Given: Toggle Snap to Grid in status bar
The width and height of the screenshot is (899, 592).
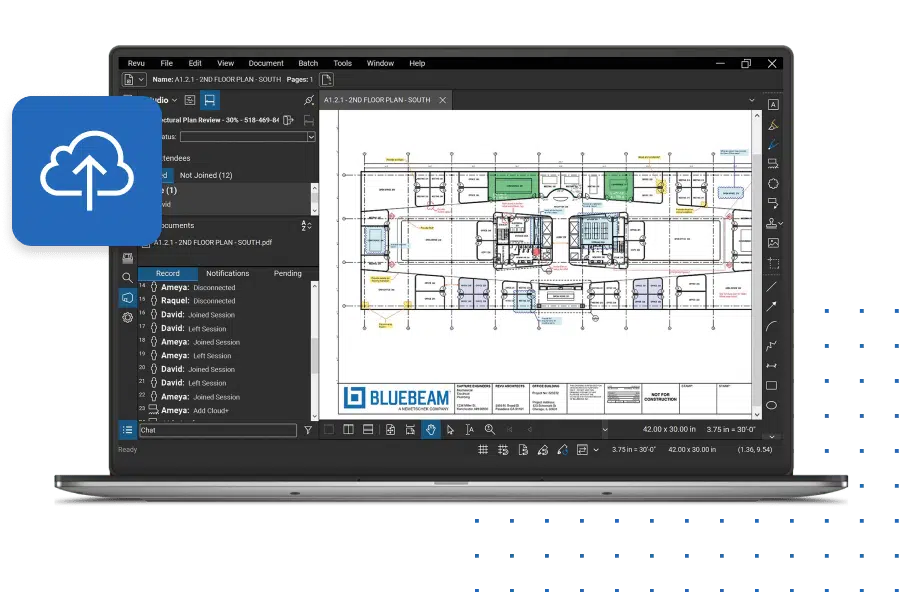Looking at the screenshot, I should coord(503,450).
